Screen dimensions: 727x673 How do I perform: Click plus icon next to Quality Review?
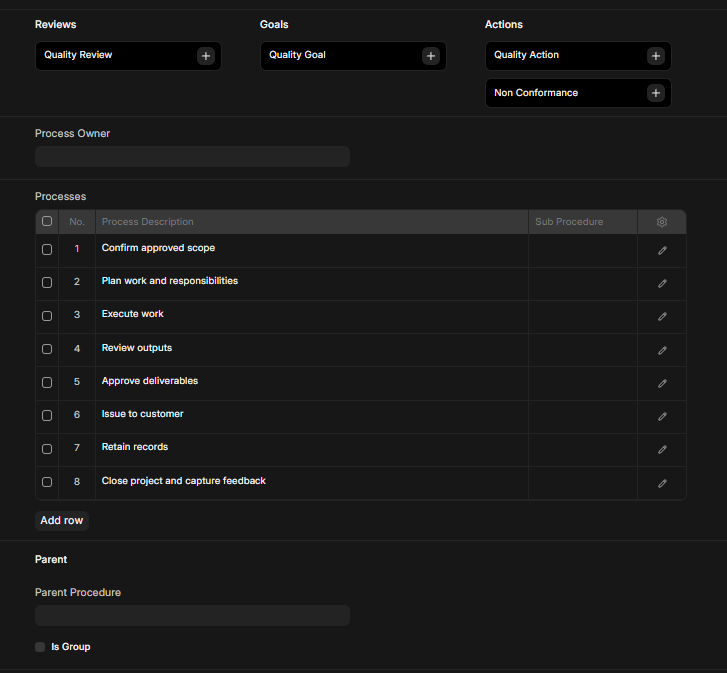pos(206,56)
